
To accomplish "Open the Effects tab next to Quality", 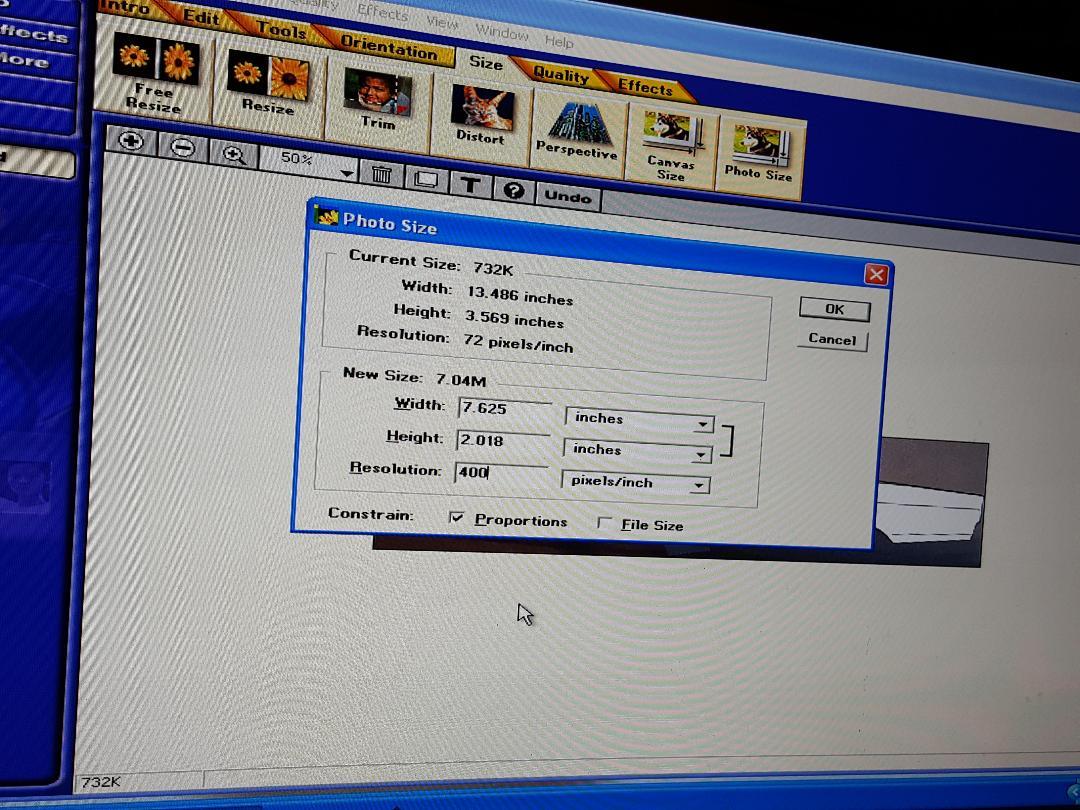I will tap(645, 87).
